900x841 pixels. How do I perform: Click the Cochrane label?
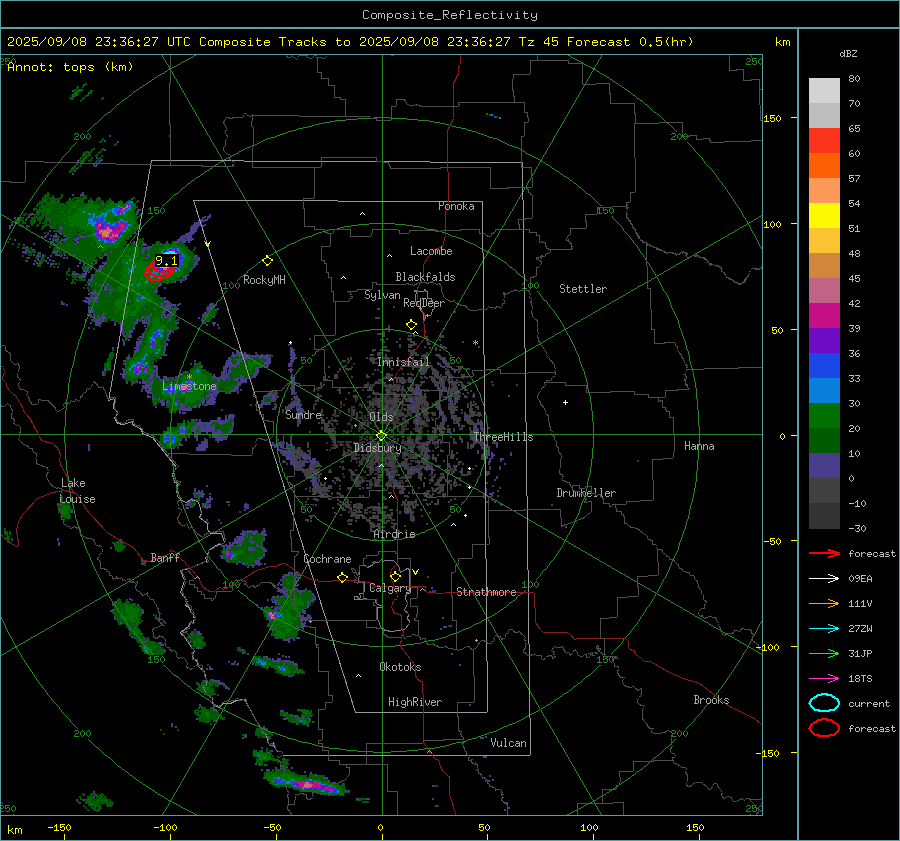[x=327, y=559]
